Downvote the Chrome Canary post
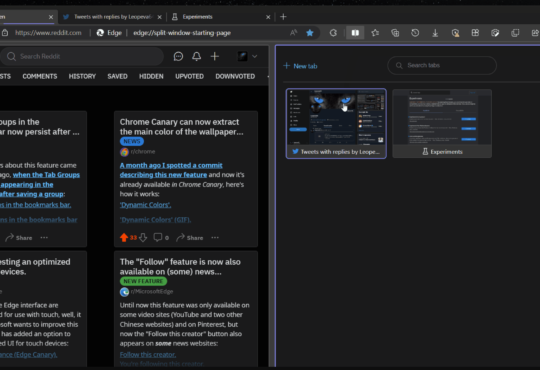 [143, 237]
